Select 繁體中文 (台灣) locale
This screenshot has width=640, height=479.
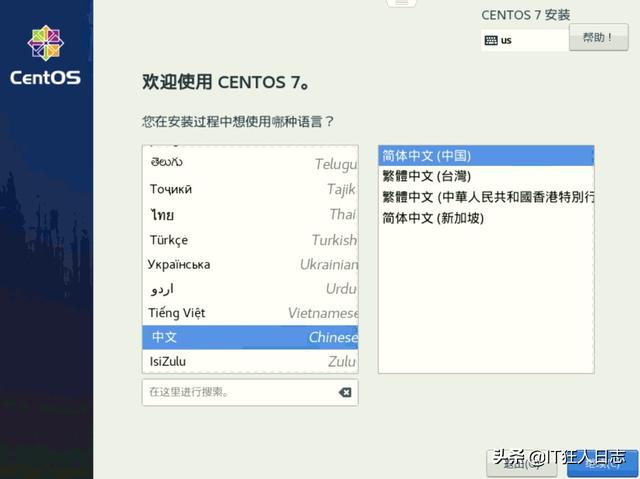[486, 176]
